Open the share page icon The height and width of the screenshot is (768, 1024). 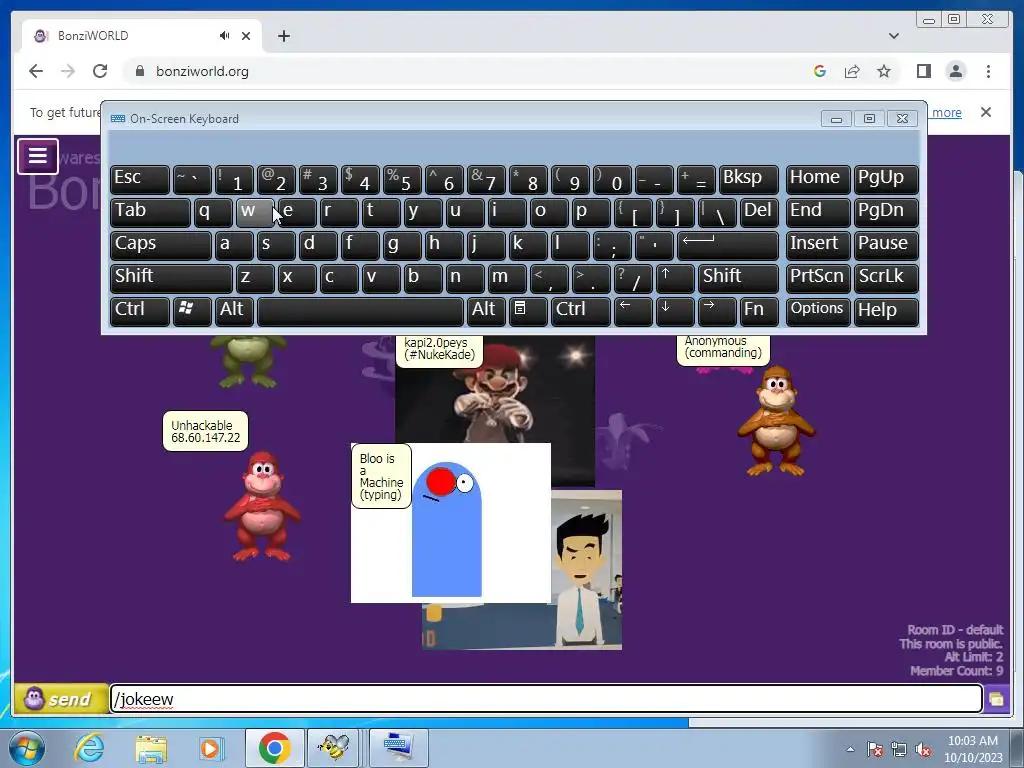click(852, 71)
